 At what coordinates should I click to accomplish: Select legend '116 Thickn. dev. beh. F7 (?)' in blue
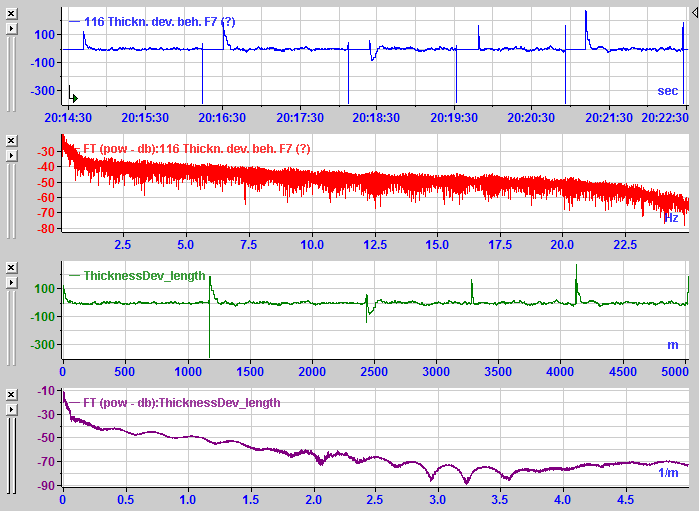tap(159, 21)
